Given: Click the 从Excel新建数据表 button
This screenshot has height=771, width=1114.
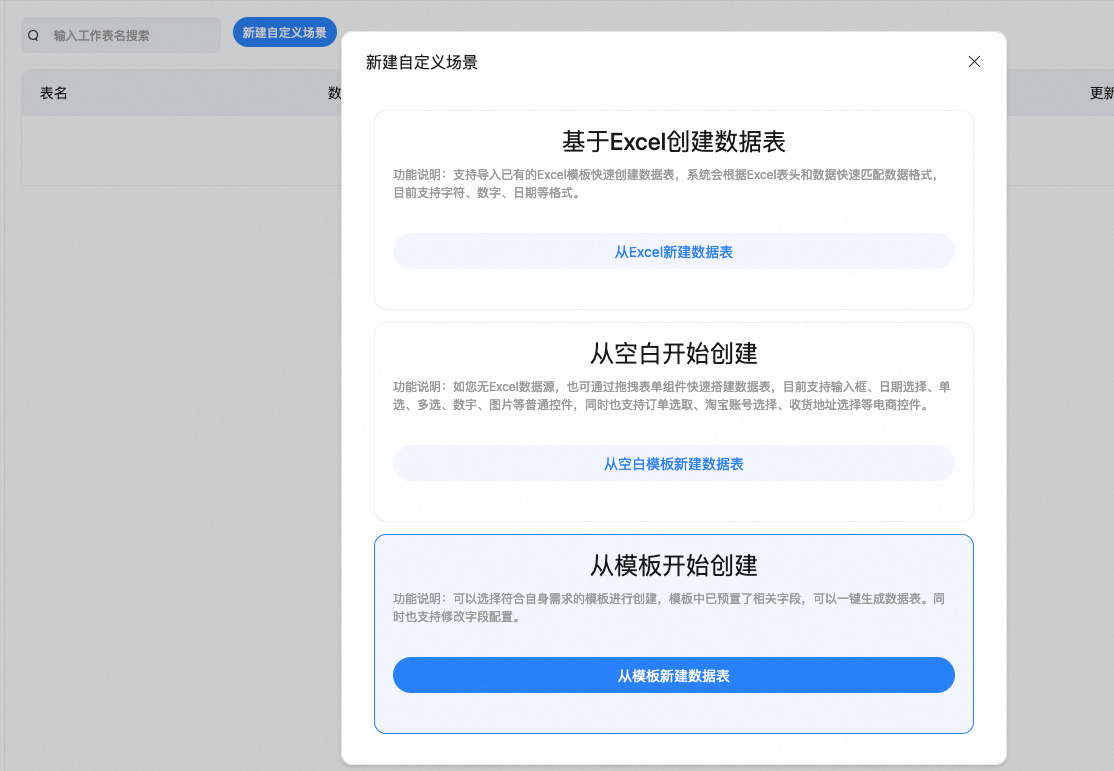Looking at the screenshot, I should click(673, 252).
